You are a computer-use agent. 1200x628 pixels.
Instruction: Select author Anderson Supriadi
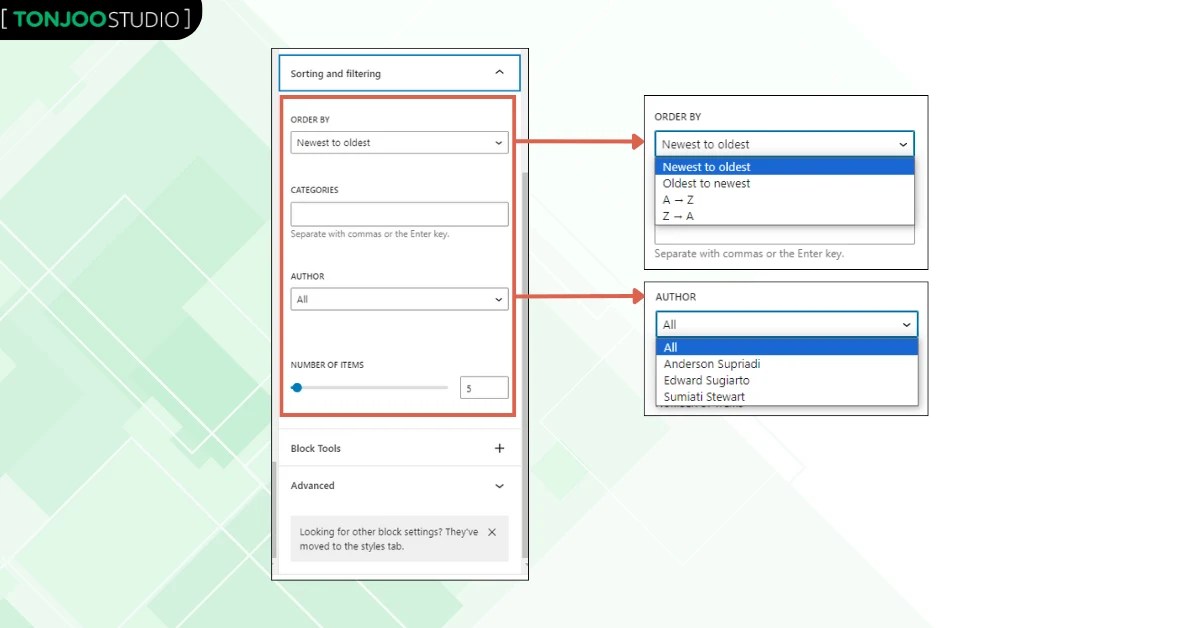(787, 364)
